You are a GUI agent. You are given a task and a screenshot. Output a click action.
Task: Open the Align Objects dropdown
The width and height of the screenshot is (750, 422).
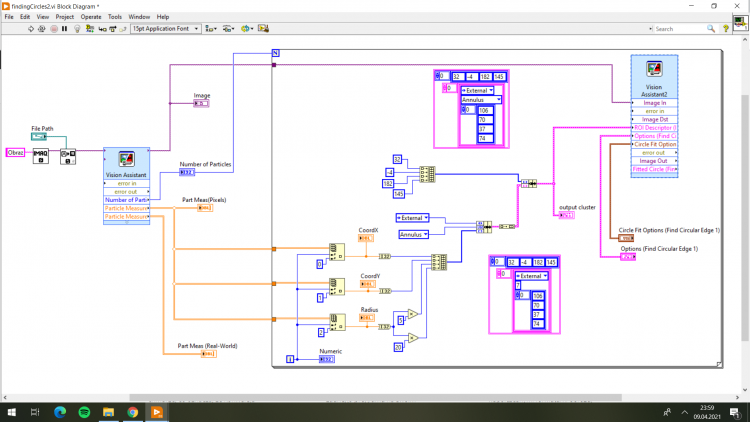(x=211, y=29)
